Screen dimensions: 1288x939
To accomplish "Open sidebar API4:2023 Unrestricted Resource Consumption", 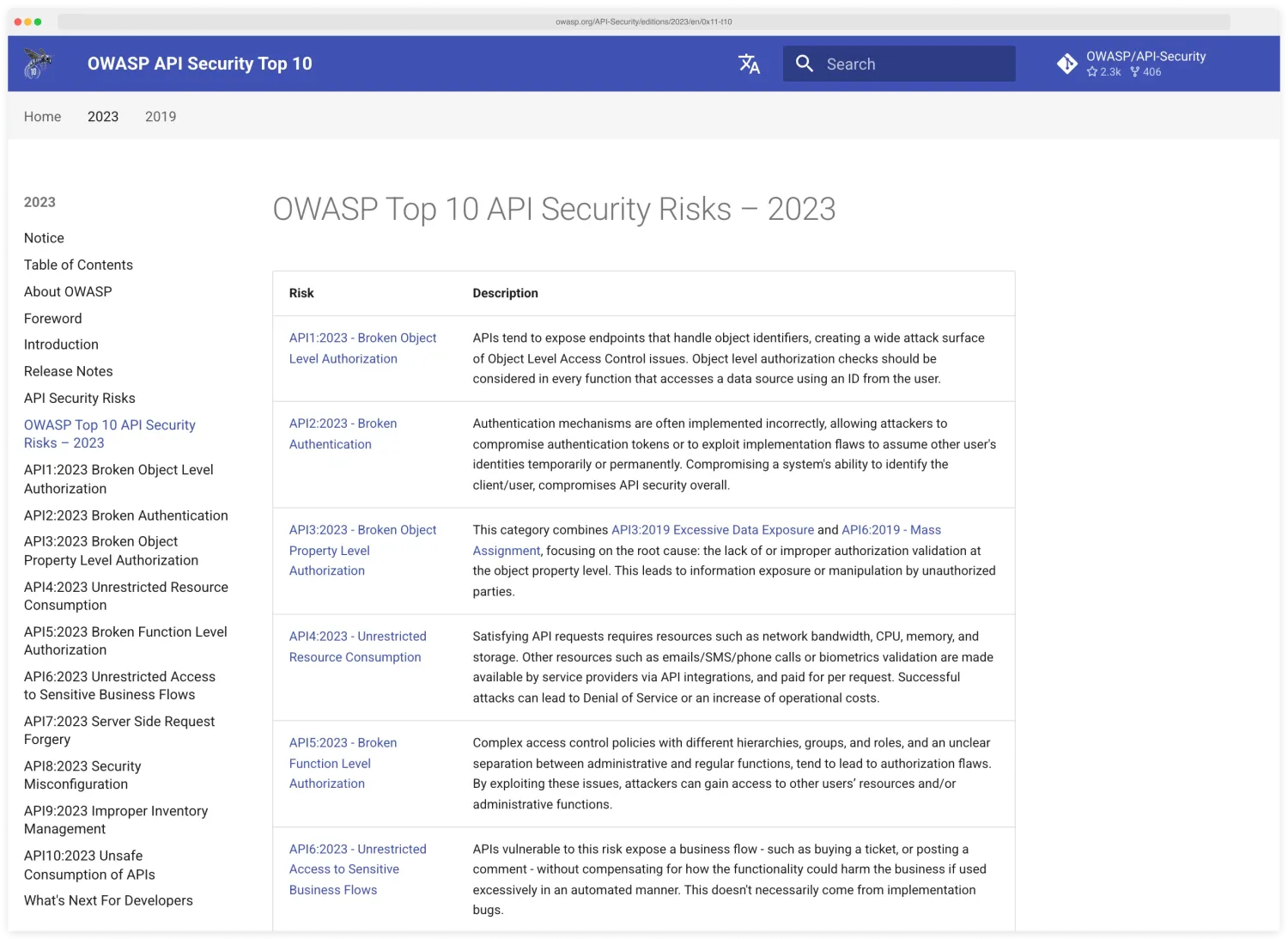I will click(126, 596).
